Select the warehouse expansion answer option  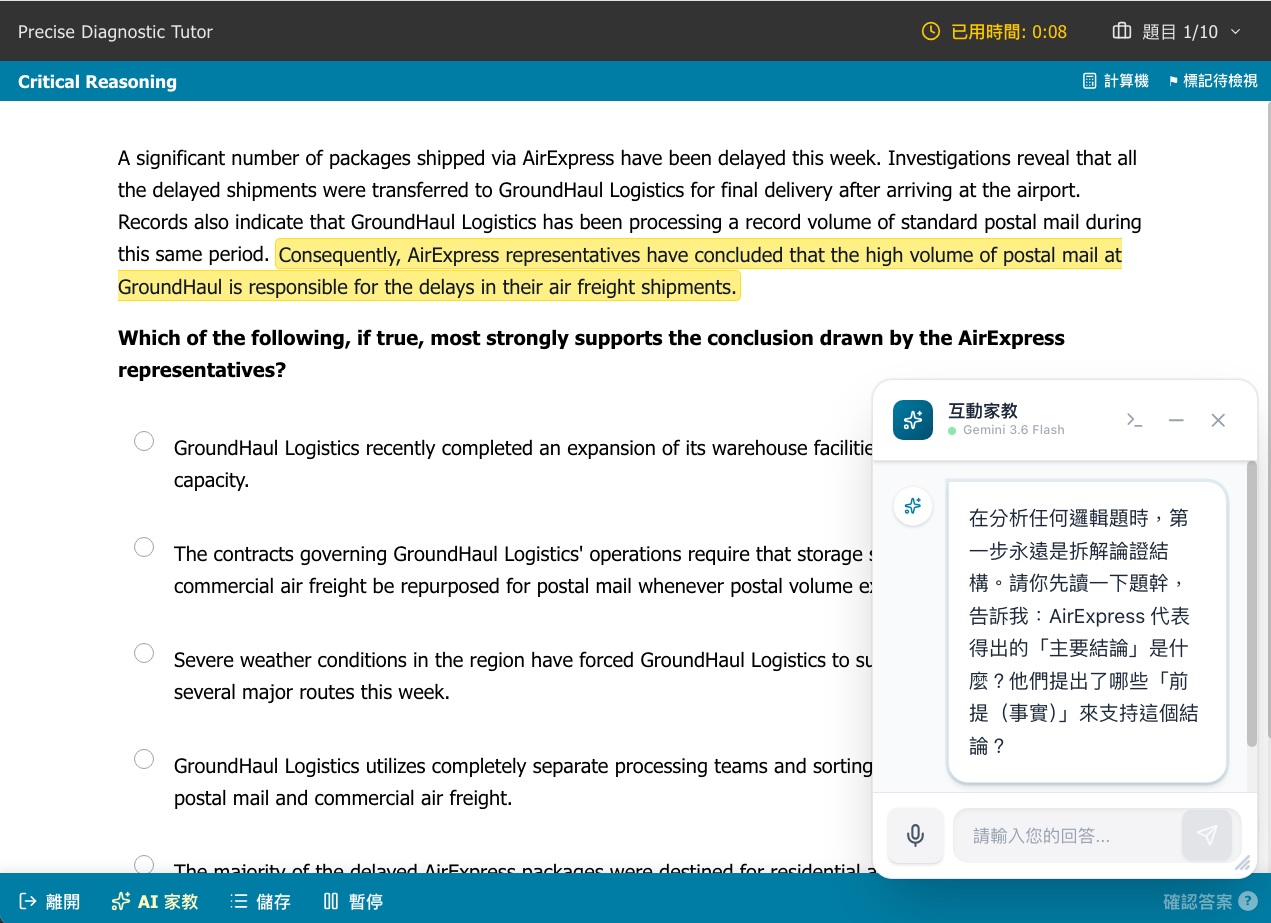(144, 441)
